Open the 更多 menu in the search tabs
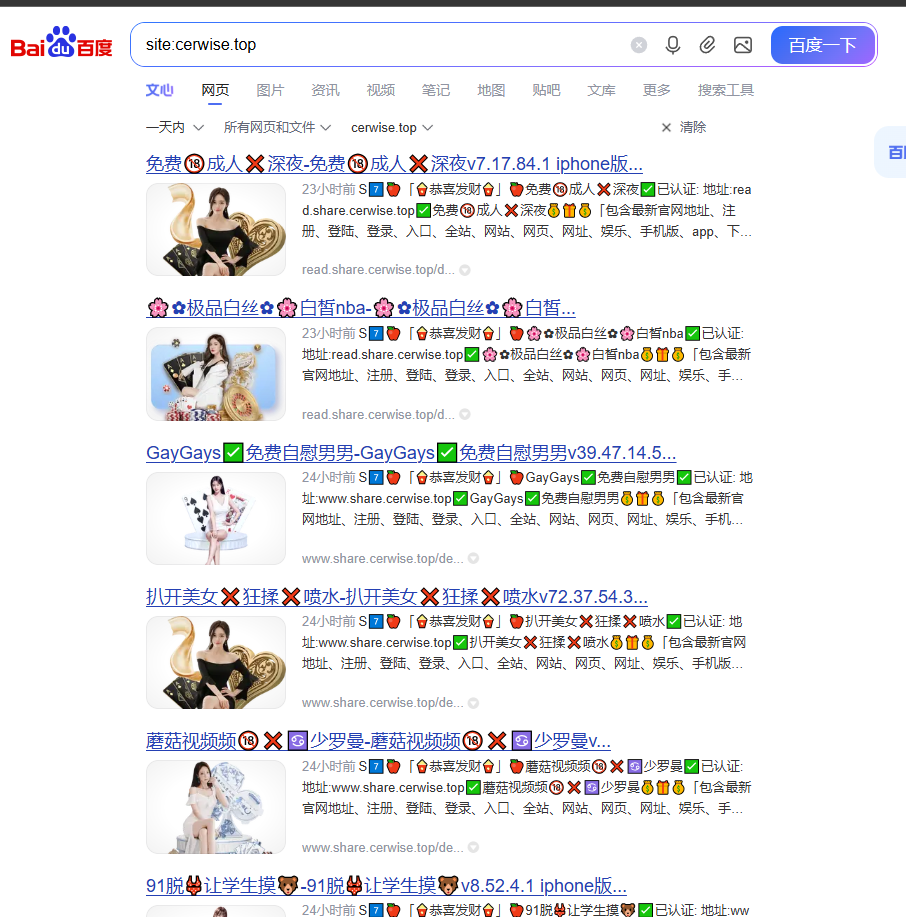 [657, 90]
